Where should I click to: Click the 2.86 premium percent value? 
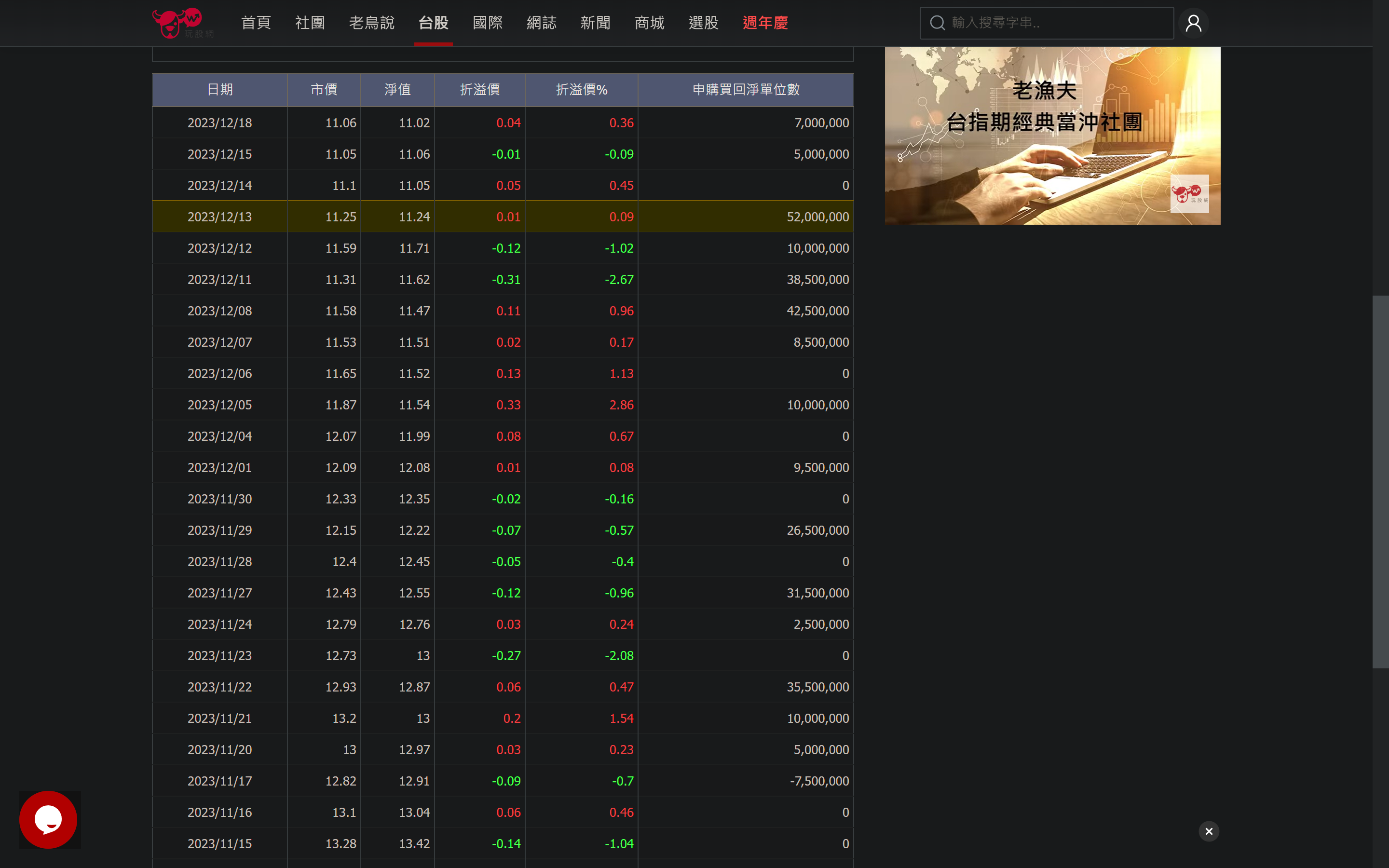pos(621,405)
